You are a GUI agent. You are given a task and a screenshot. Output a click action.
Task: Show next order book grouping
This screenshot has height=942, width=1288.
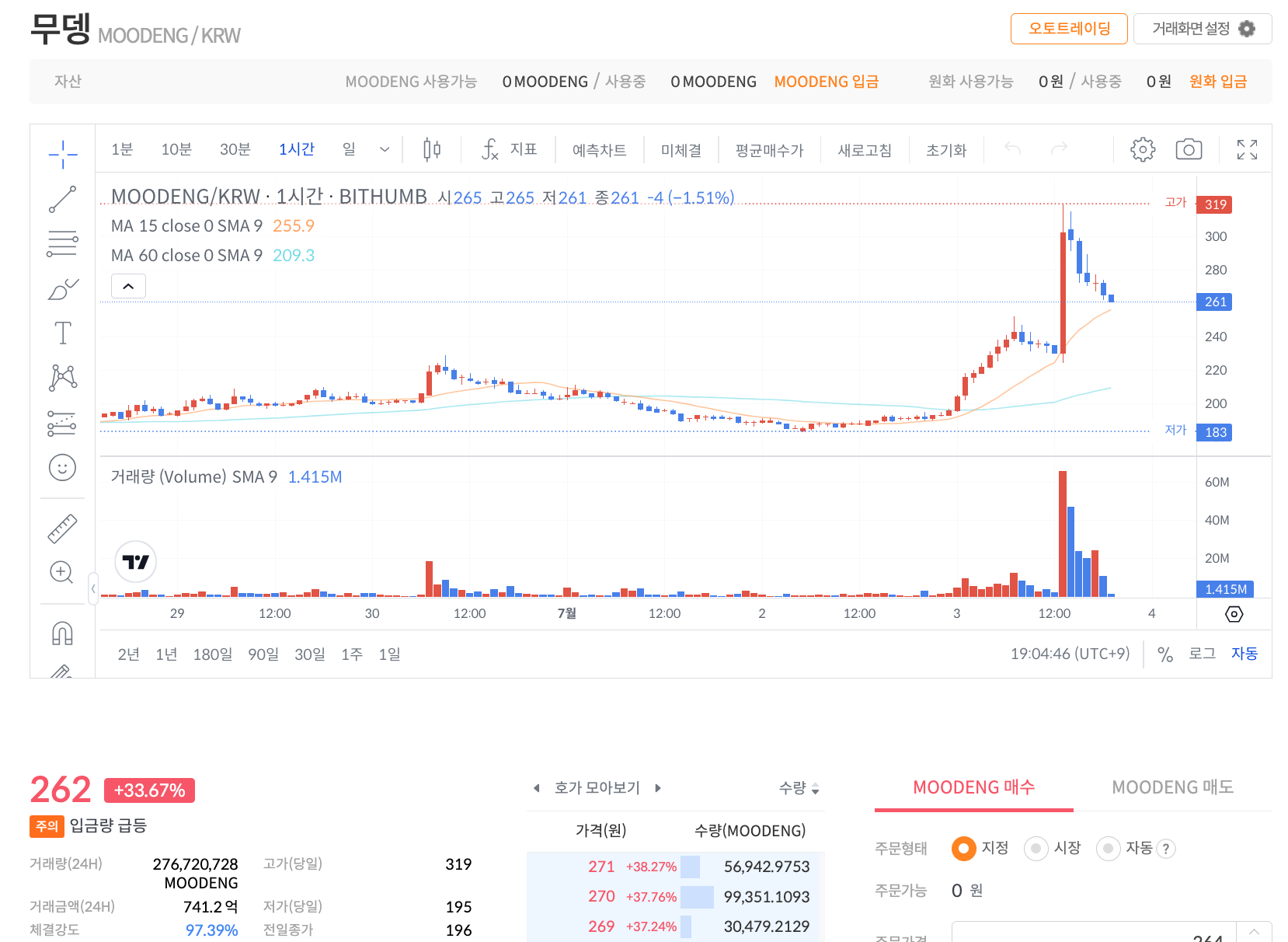(658, 788)
